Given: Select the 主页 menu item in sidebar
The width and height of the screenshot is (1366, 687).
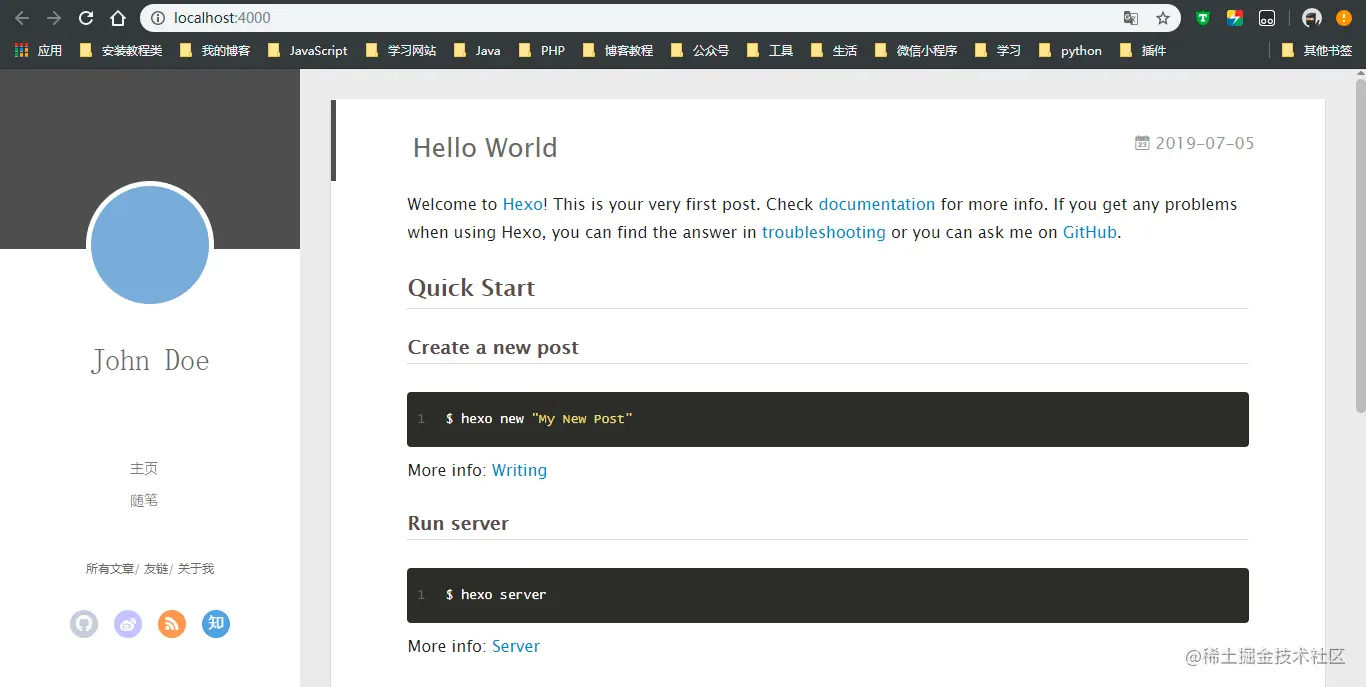Looking at the screenshot, I should tap(144, 468).
